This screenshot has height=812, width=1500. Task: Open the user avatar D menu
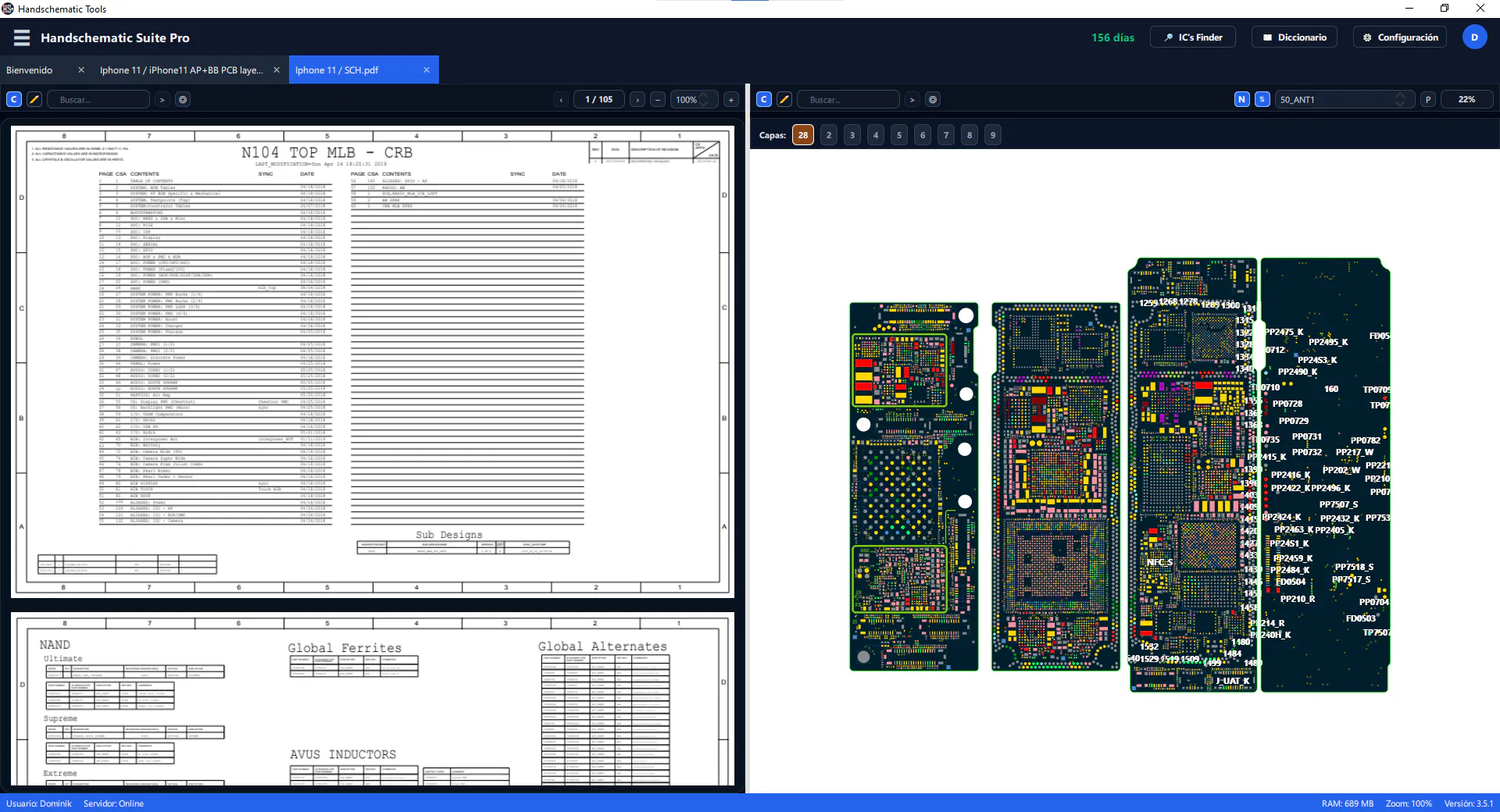click(x=1474, y=37)
